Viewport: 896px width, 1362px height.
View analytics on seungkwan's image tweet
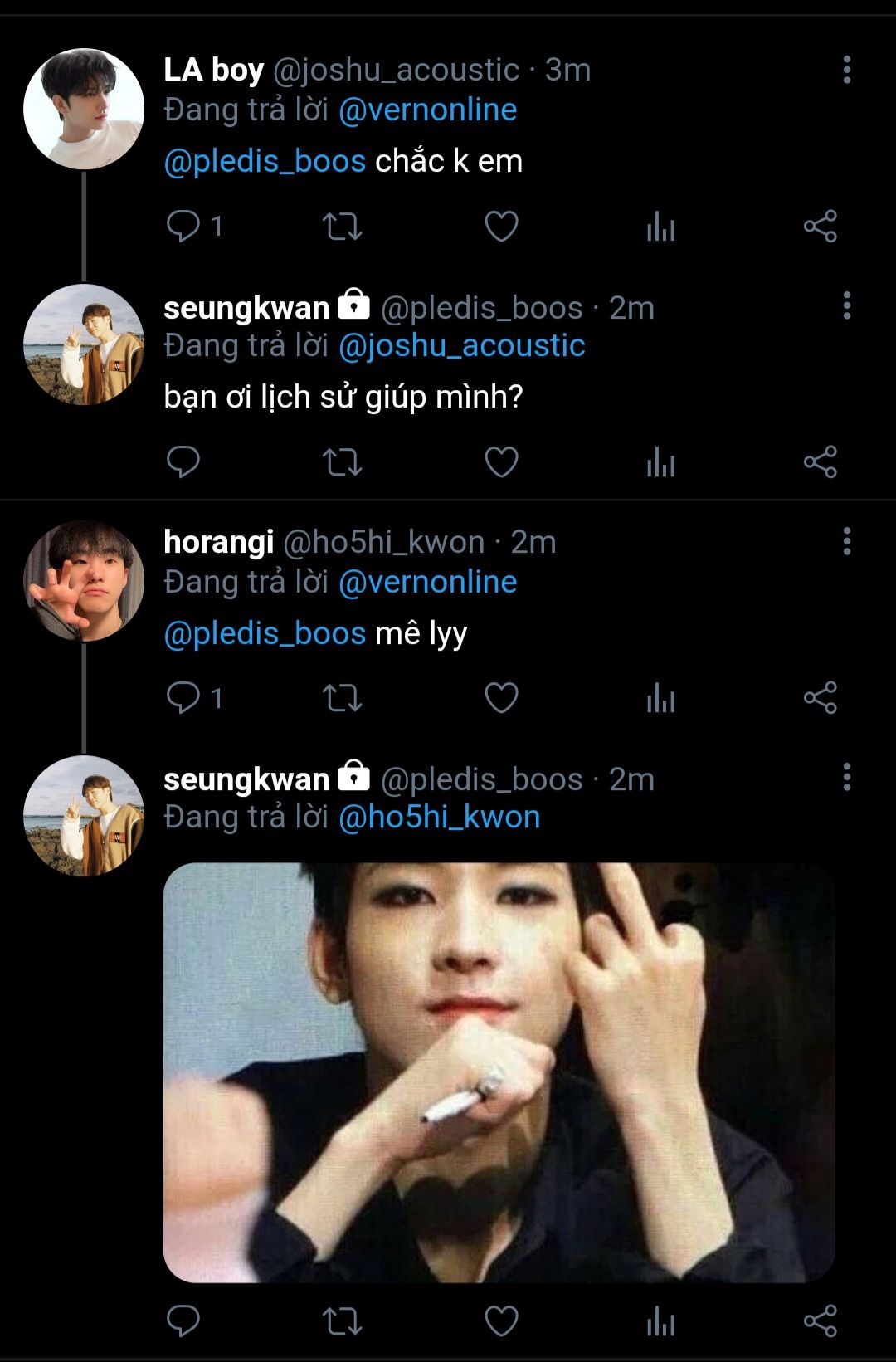pos(660,1321)
